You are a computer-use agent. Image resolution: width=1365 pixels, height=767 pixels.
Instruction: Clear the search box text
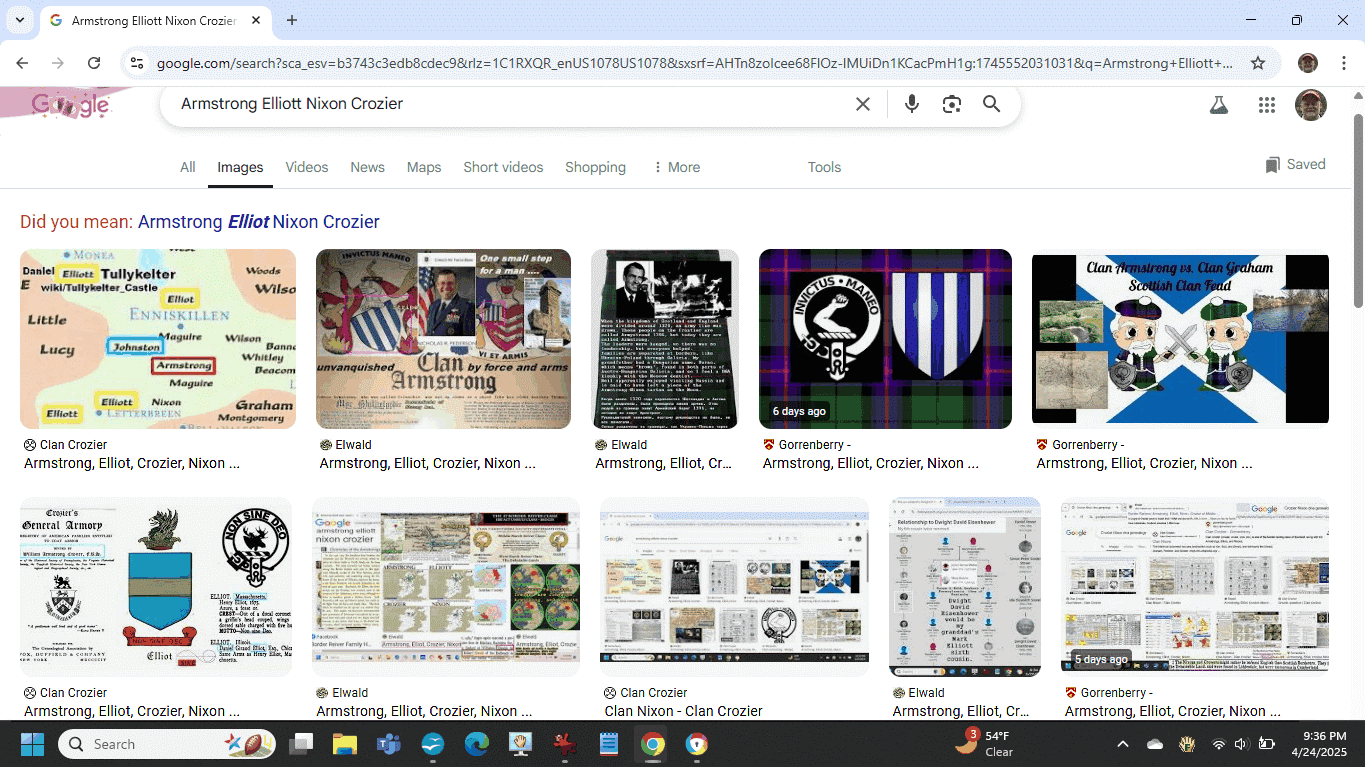coord(863,104)
